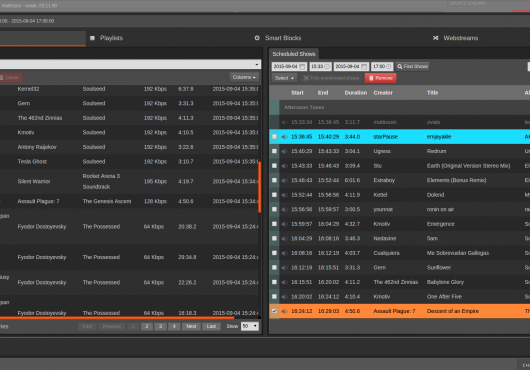The image size is (530, 370).
Task: Click the red Remove button
Action: [381, 78]
